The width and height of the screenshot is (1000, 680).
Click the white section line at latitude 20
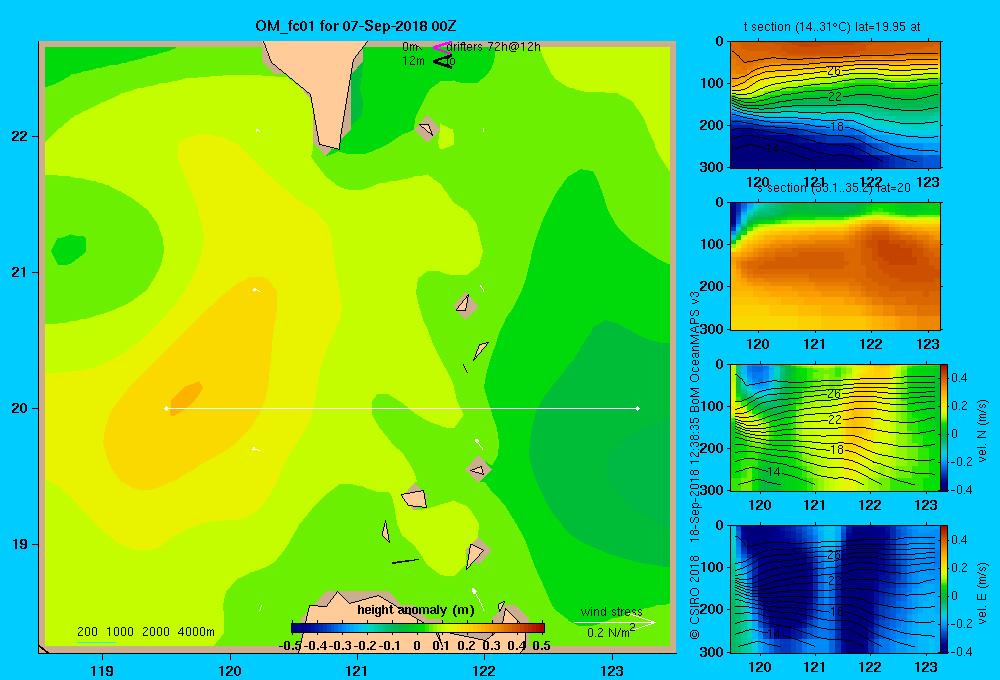tap(402, 408)
